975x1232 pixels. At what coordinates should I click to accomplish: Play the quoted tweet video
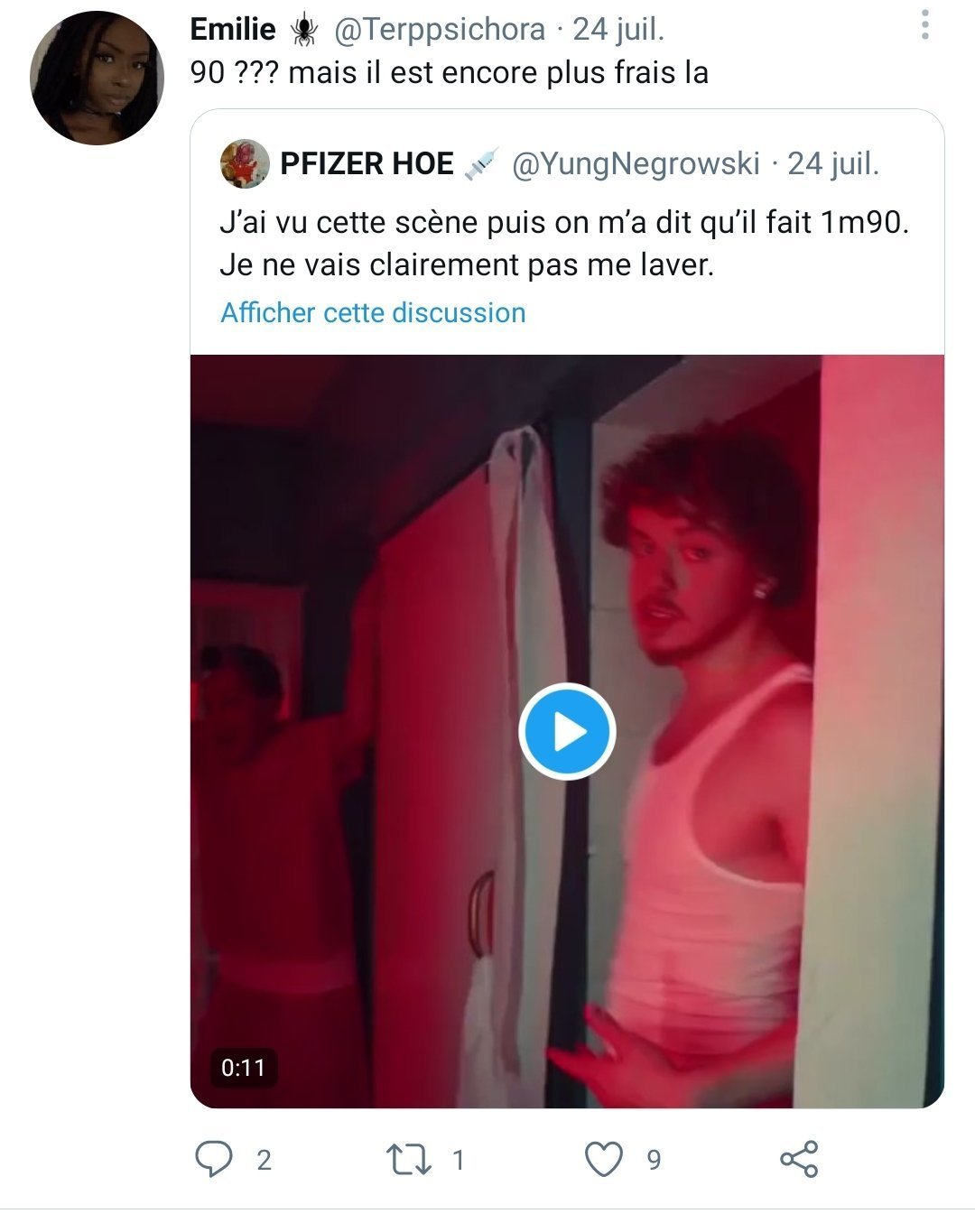click(567, 731)
